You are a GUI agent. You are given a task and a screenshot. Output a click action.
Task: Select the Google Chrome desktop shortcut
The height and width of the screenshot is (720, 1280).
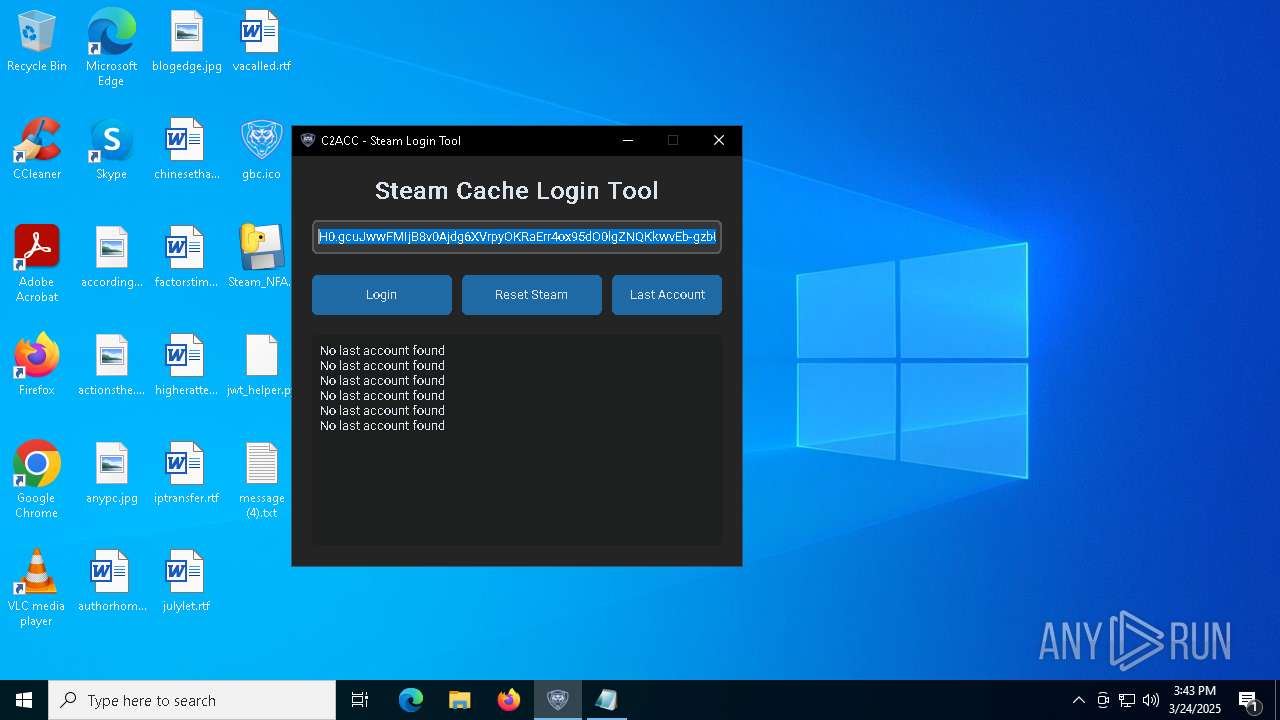[37, 480]
